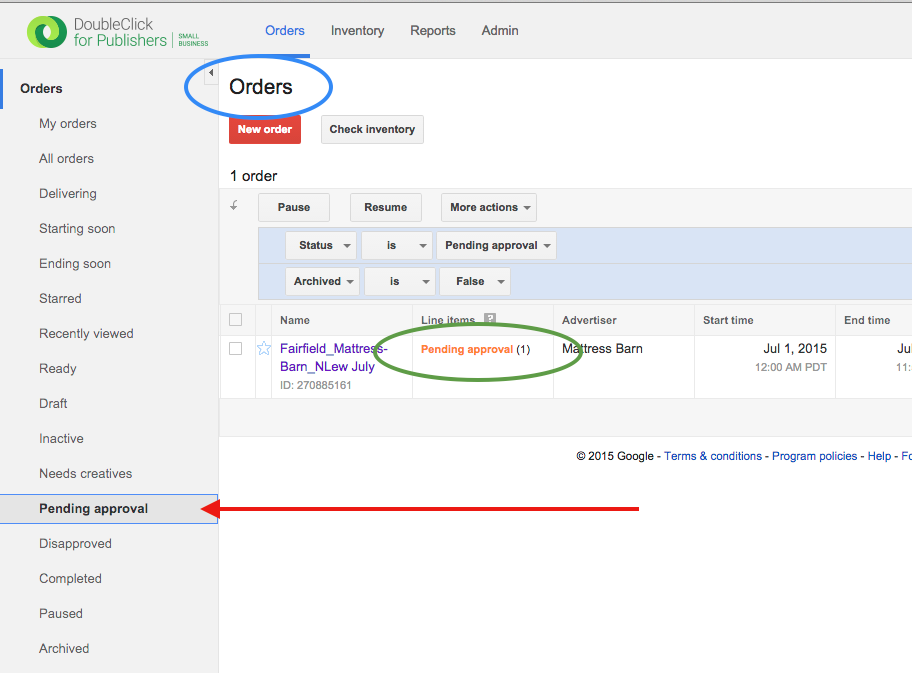912x673 pixels.
Task: Click the Check inventory button
Action: point(372,129)
